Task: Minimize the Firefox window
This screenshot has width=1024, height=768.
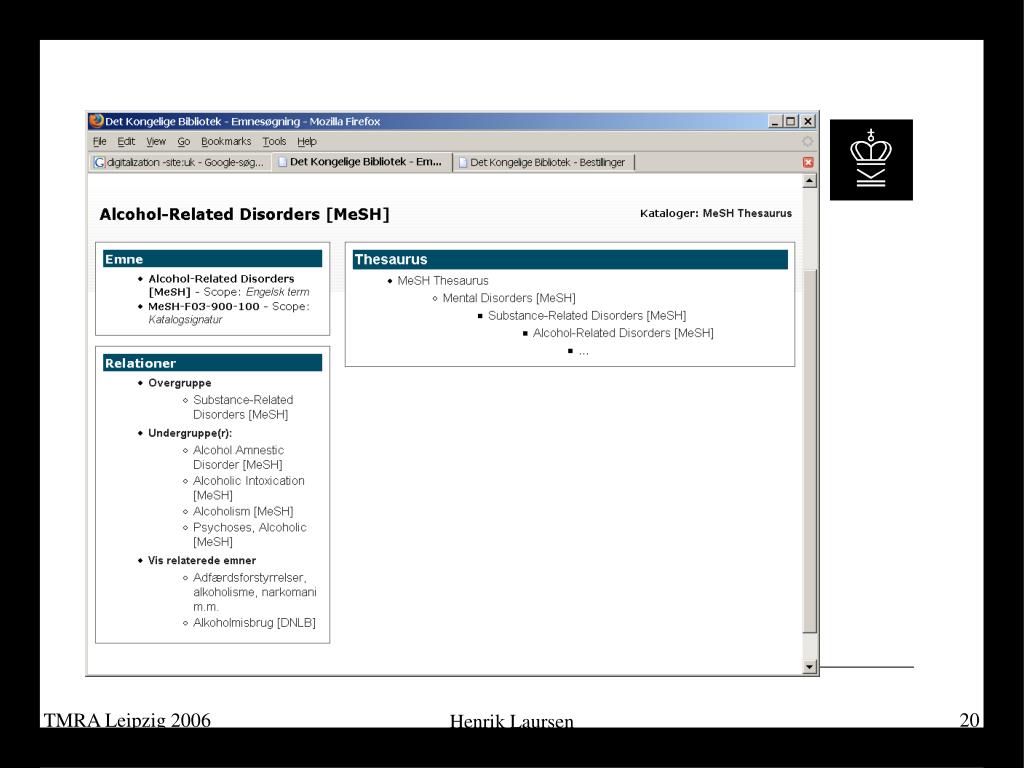Action: [775, 121]
